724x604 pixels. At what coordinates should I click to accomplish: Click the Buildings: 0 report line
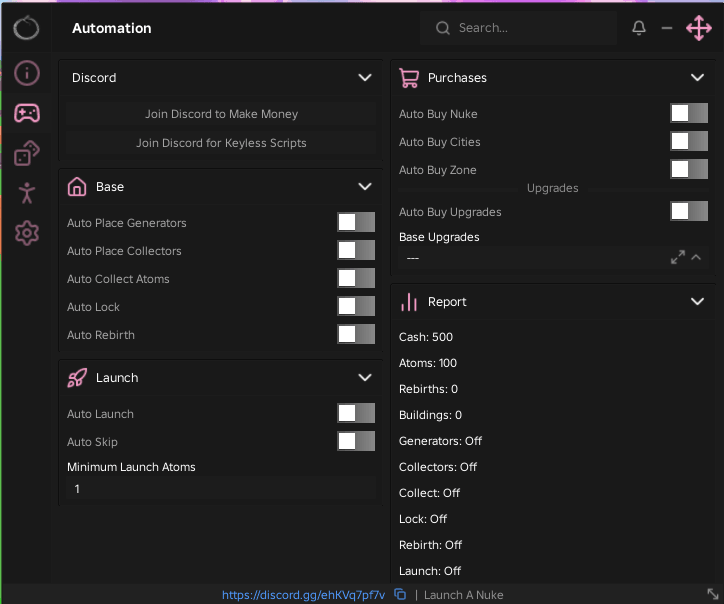pyautogui.click(x=430, y=415)
